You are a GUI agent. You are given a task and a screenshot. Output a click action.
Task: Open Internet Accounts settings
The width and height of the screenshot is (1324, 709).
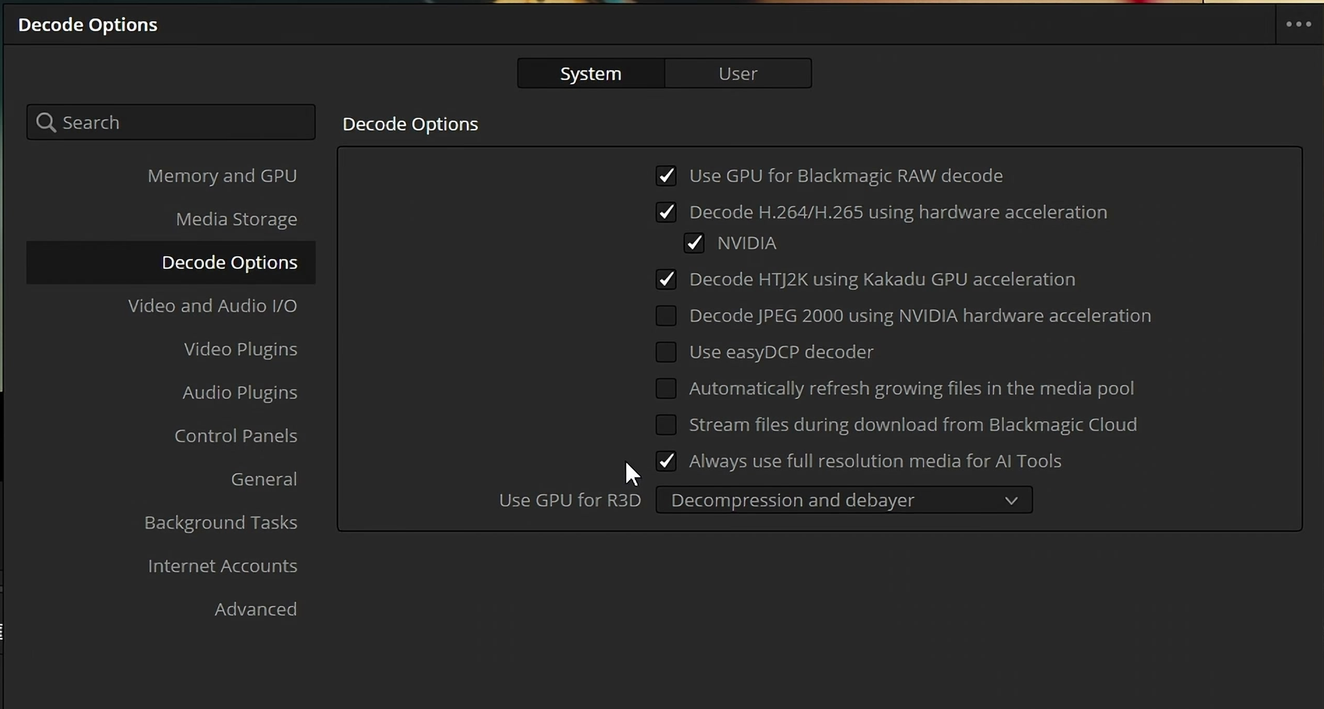pyautogui.click(x=223, y=566)
